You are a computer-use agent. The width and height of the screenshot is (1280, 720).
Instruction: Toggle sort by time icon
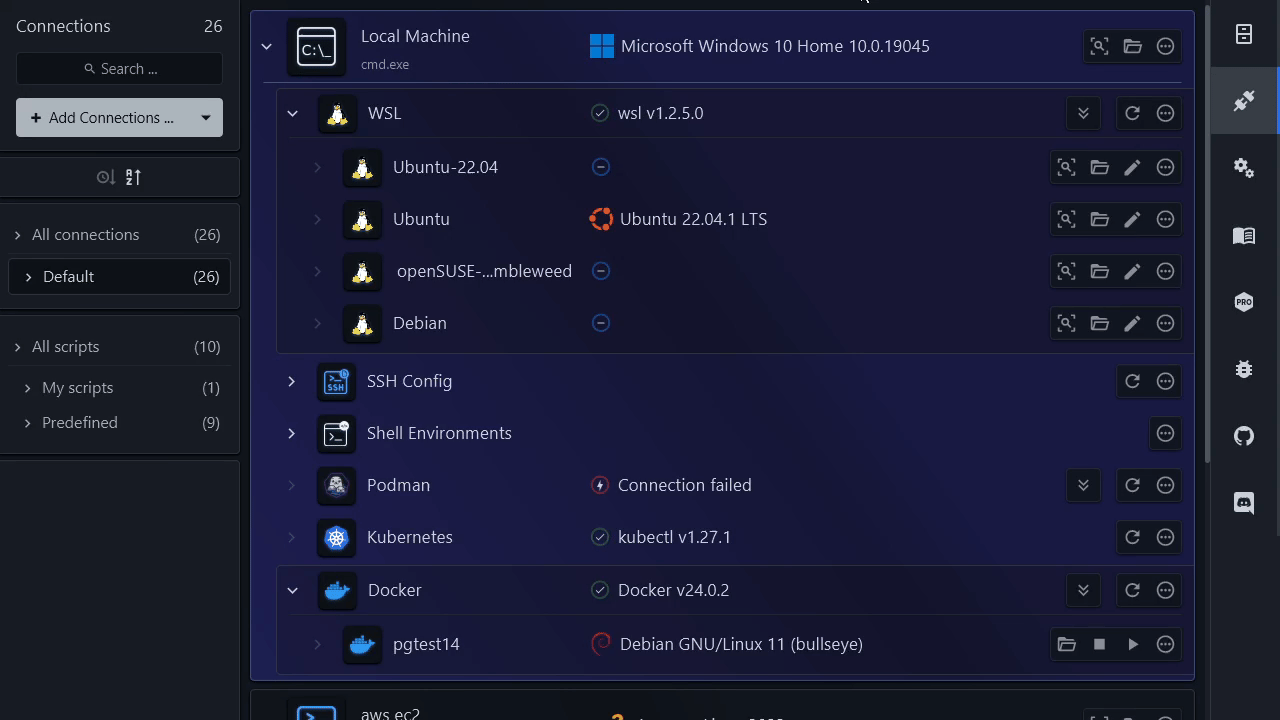click(105, 177)
